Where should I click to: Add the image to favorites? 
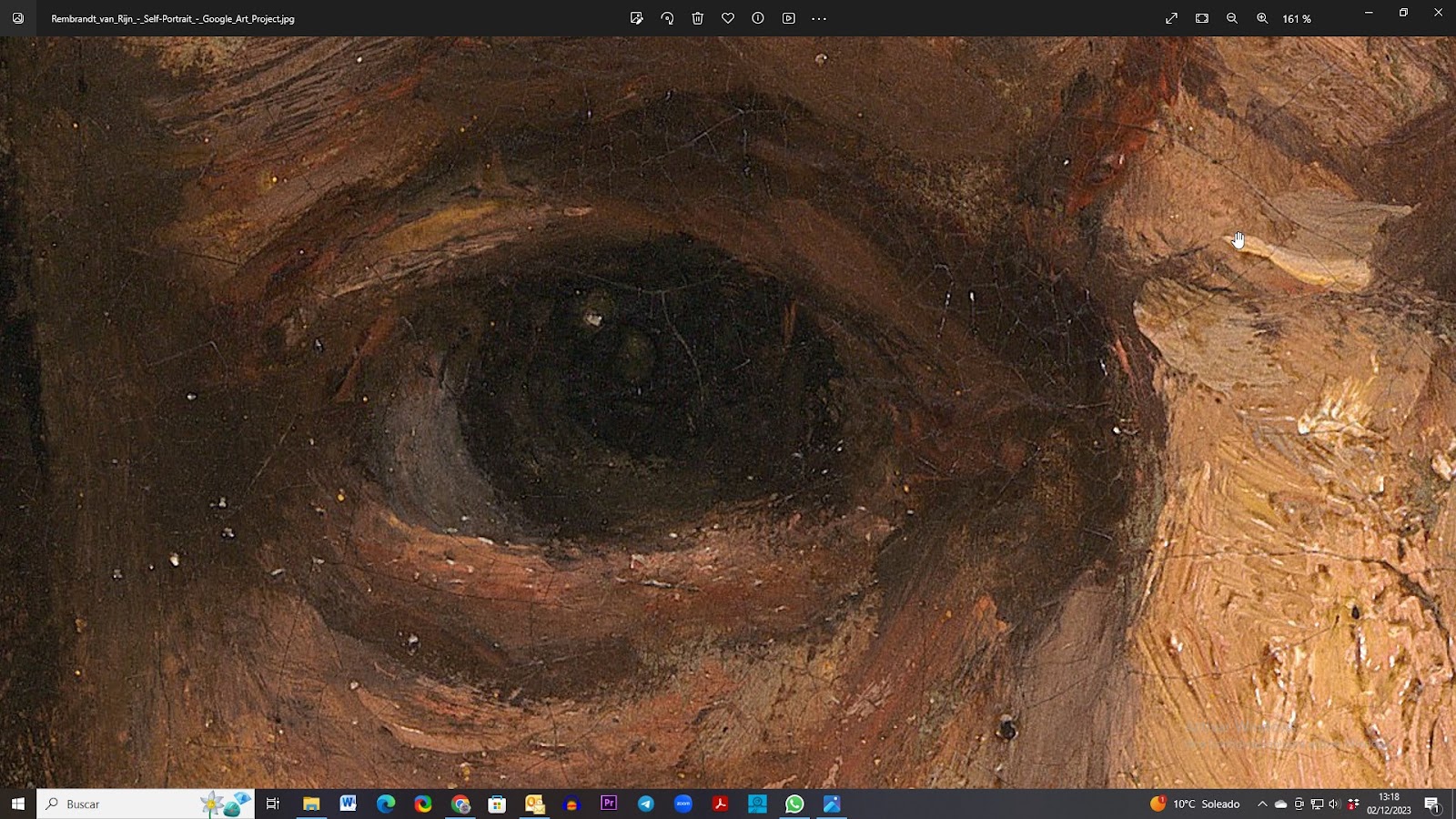click(728, 18)
